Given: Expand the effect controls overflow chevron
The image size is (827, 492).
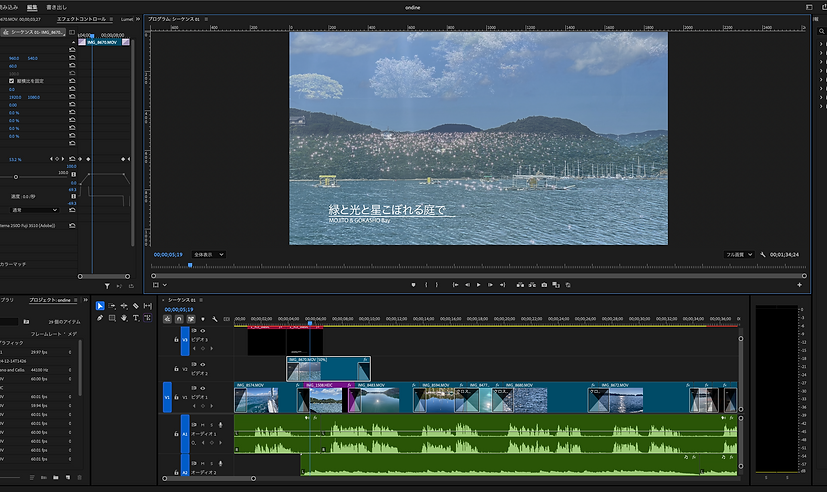Looking at the screenshot, I should coord(138,19).
